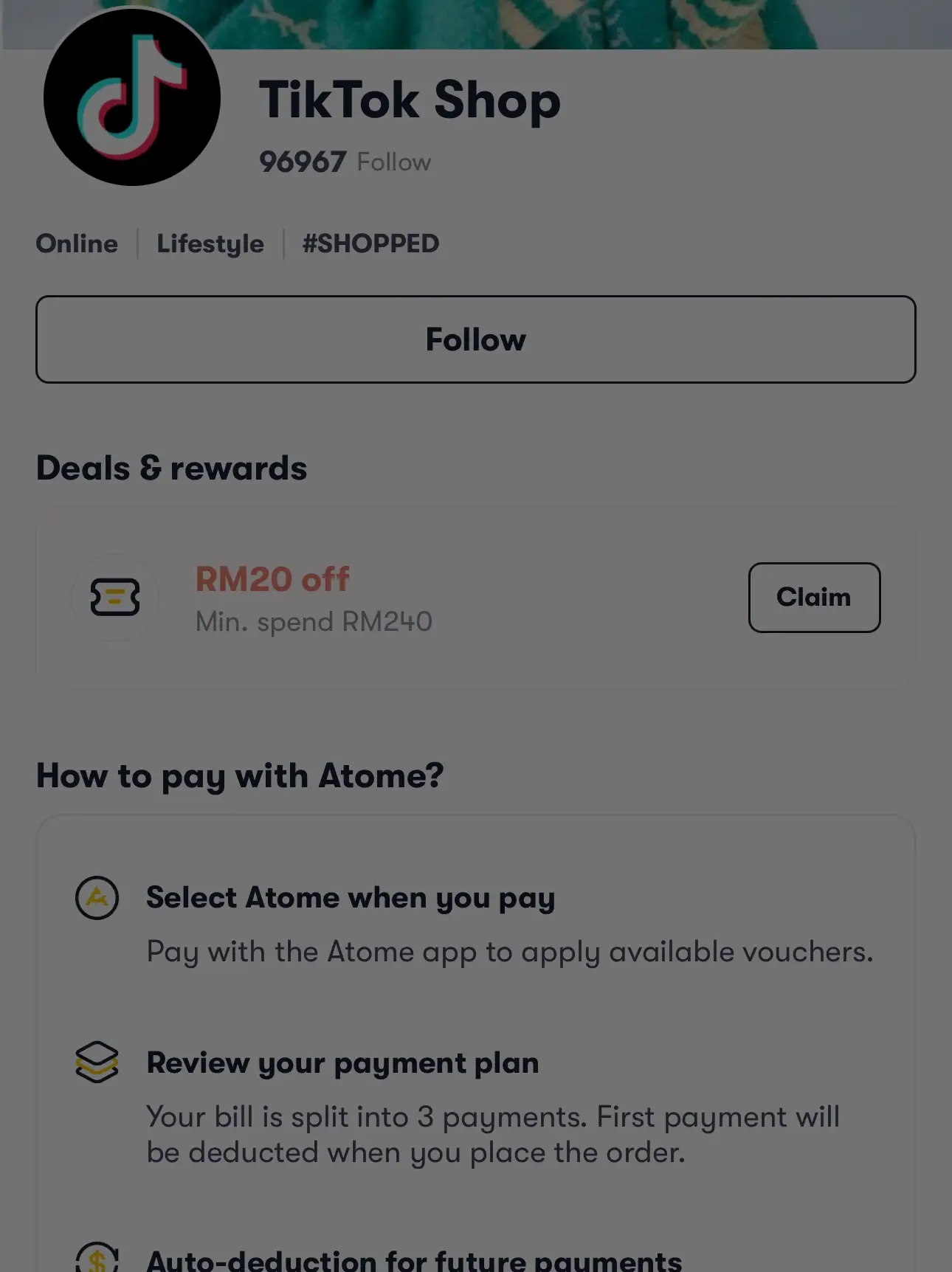
Task: Open the #SHOPPED tag
Action: point(370,243)
